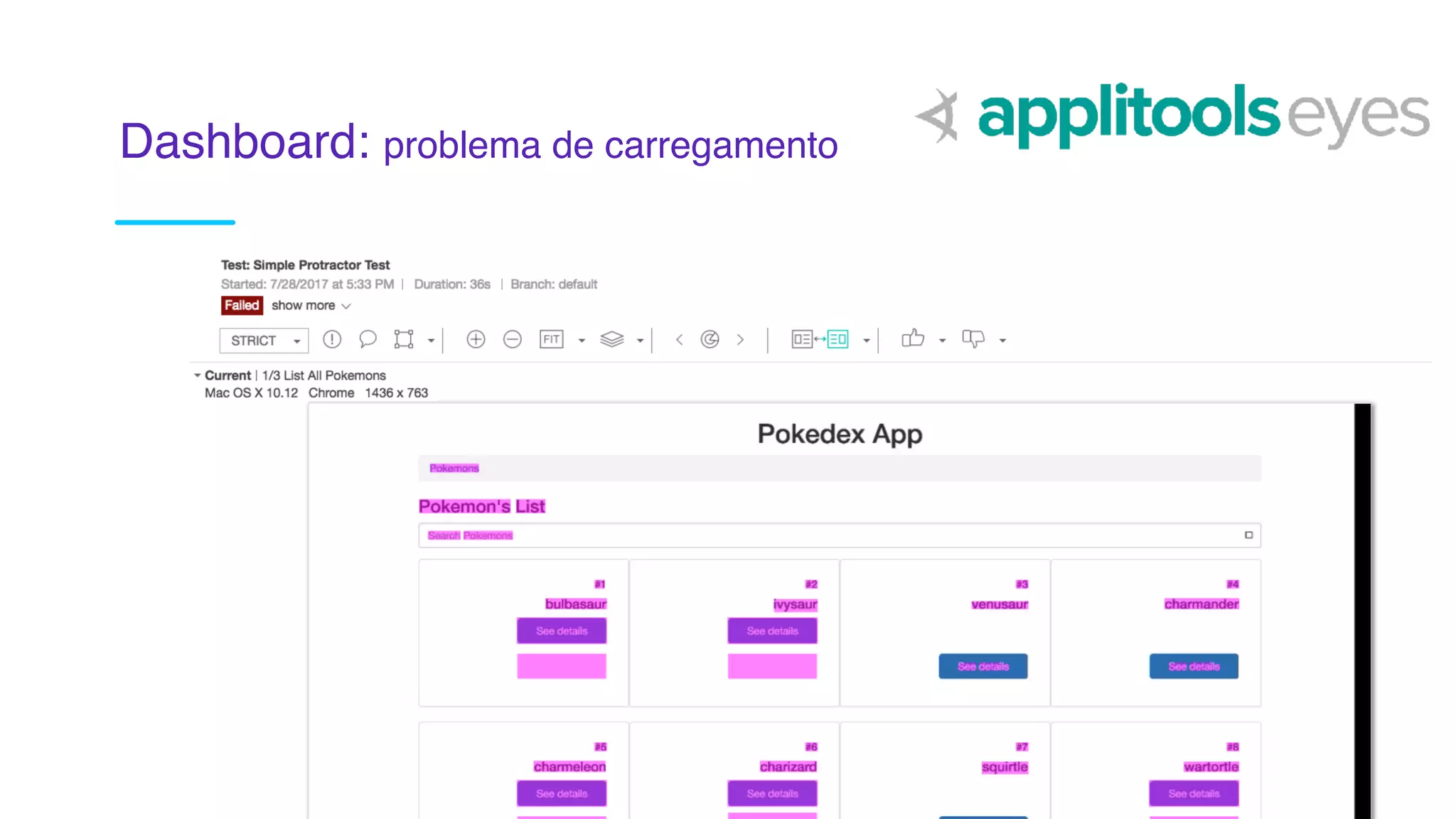The image size is (1456, 819).
Task: Expand show more test details
Action: point(311,305)
